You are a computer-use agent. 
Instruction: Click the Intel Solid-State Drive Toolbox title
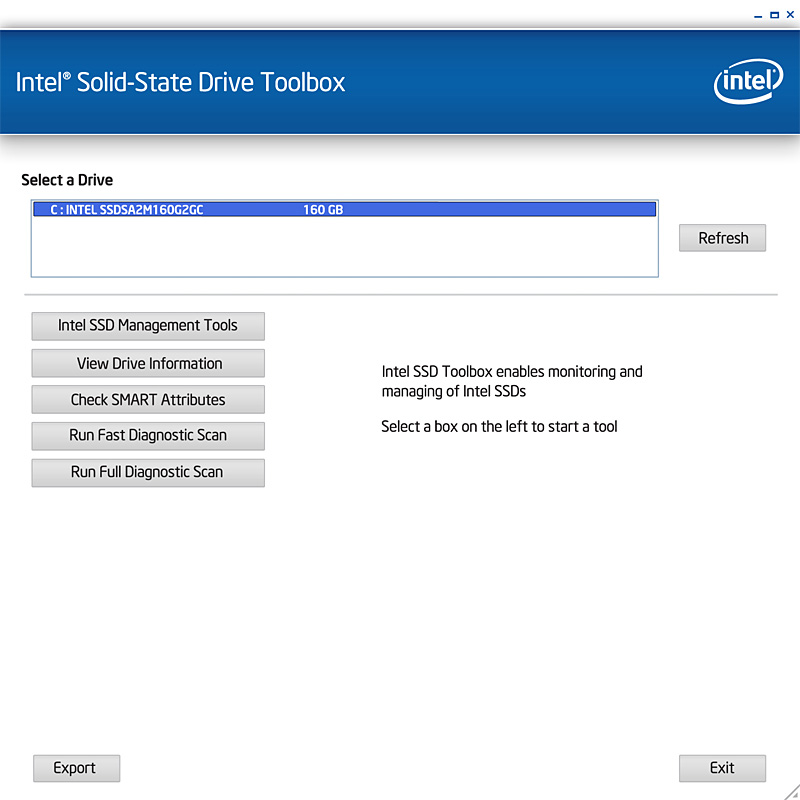coord(181,82)
